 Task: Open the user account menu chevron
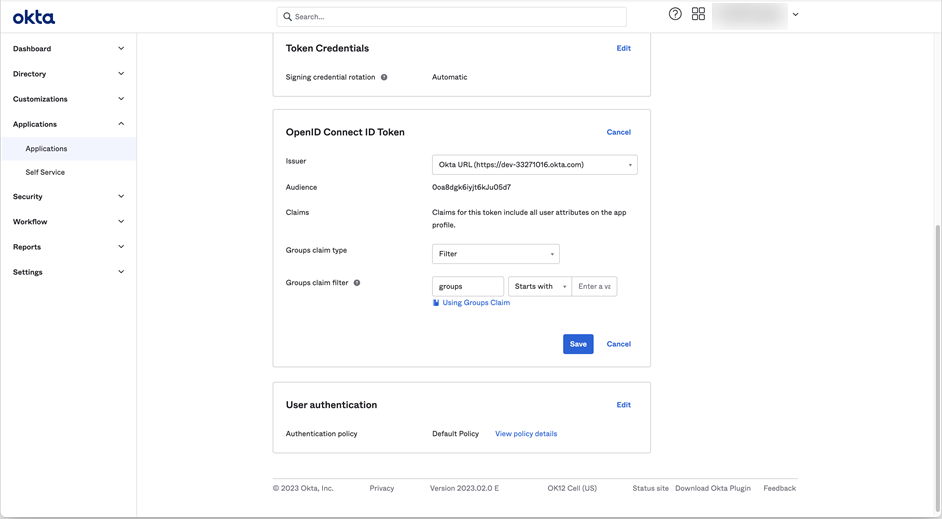795,14
